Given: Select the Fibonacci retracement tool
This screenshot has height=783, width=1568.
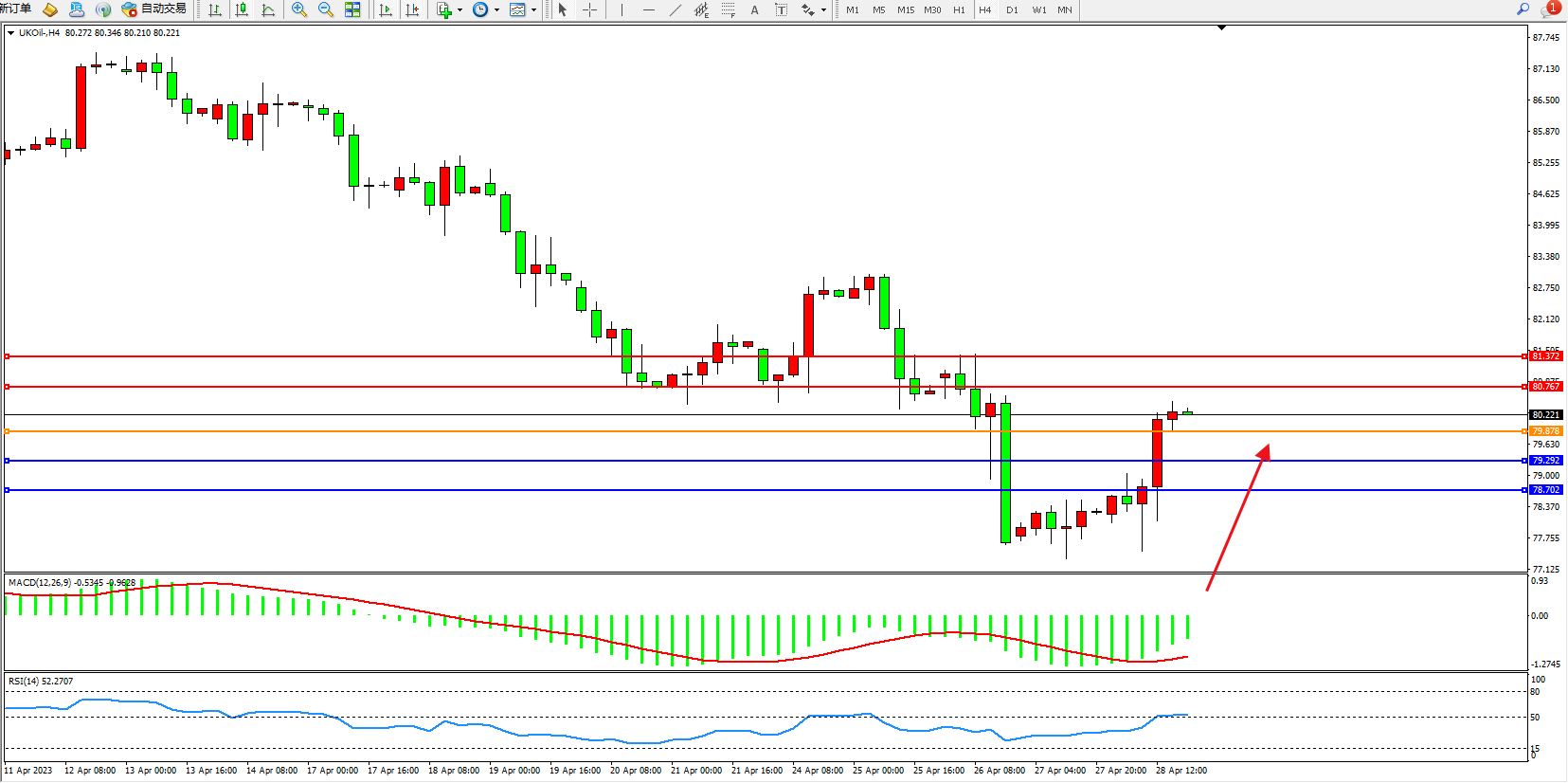Looking at the screenshot, I should tap(728, 9).
